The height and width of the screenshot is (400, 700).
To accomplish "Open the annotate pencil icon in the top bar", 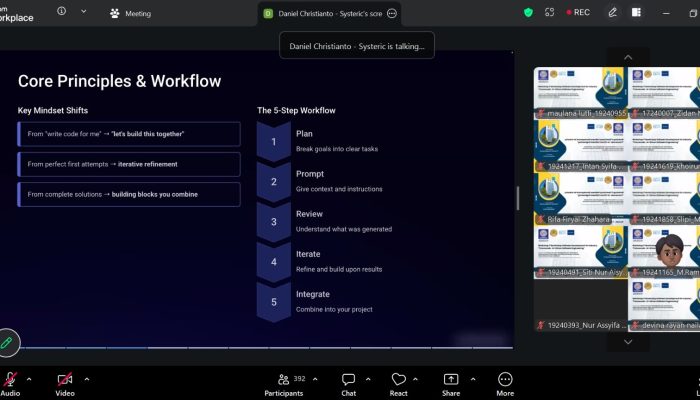I will pyautogui.click(x=612, y=12).
